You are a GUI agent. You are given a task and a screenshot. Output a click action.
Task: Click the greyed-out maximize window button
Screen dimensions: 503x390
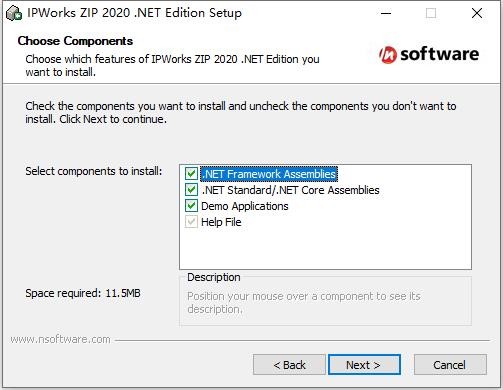point(431,13)
